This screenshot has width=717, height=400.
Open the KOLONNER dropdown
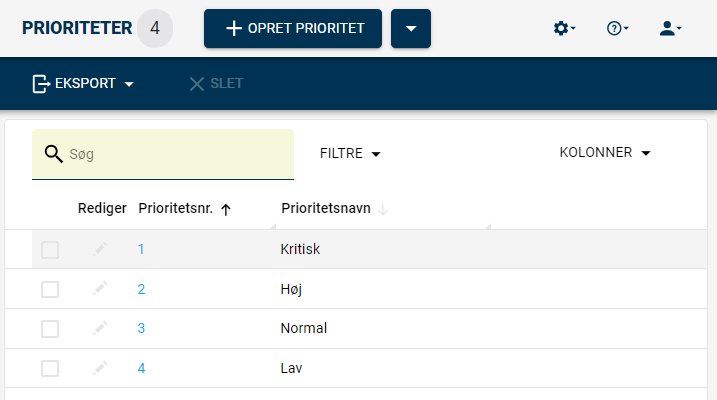(x=605, y=152)
